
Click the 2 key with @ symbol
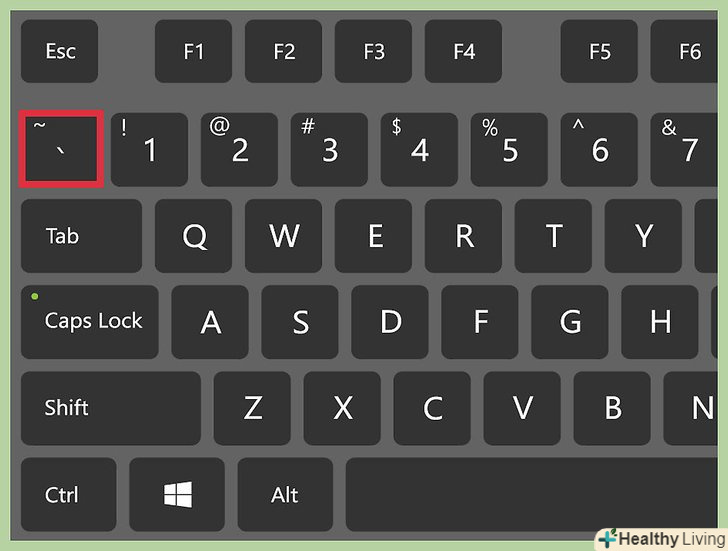click(x=239, y=149)
